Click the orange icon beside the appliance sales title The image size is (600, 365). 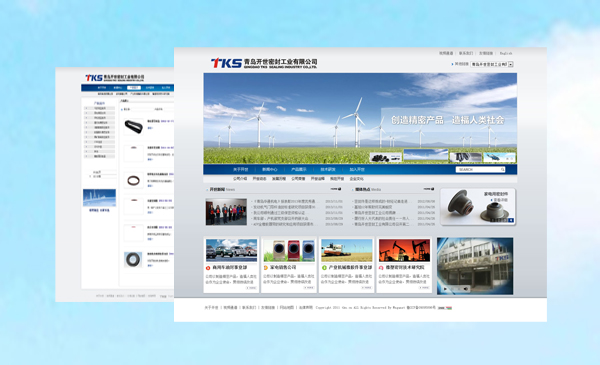266,268
